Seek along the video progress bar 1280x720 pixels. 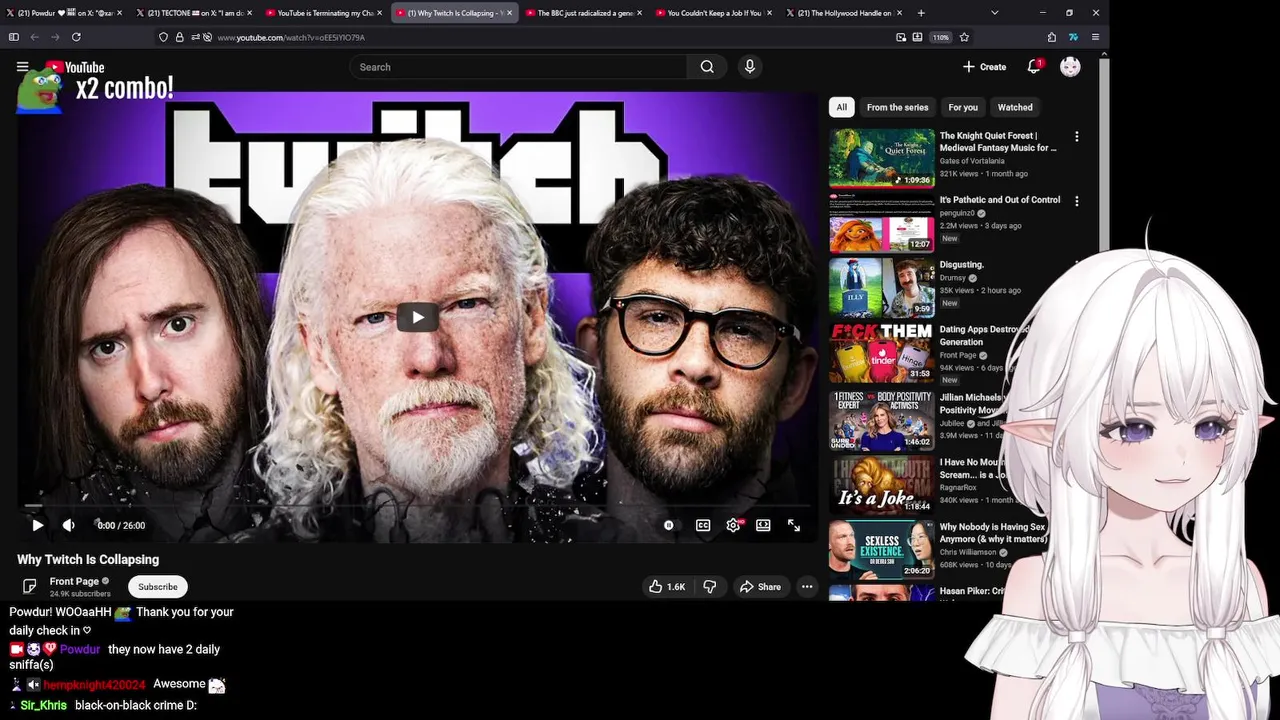coord(417,507)
